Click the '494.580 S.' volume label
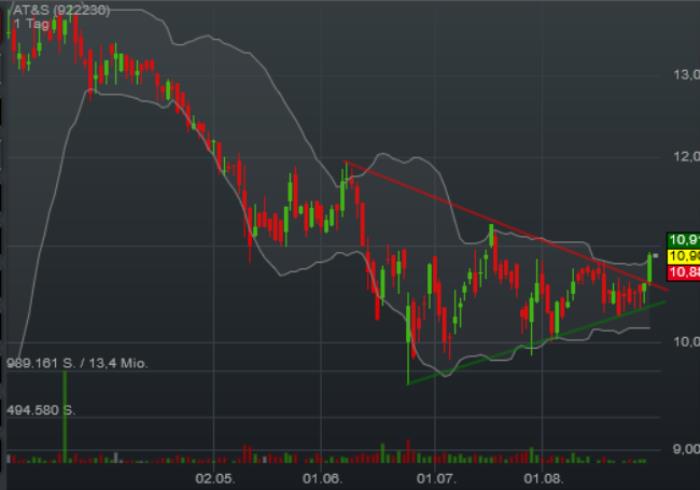The image size is (700, 490). point(41,410)
